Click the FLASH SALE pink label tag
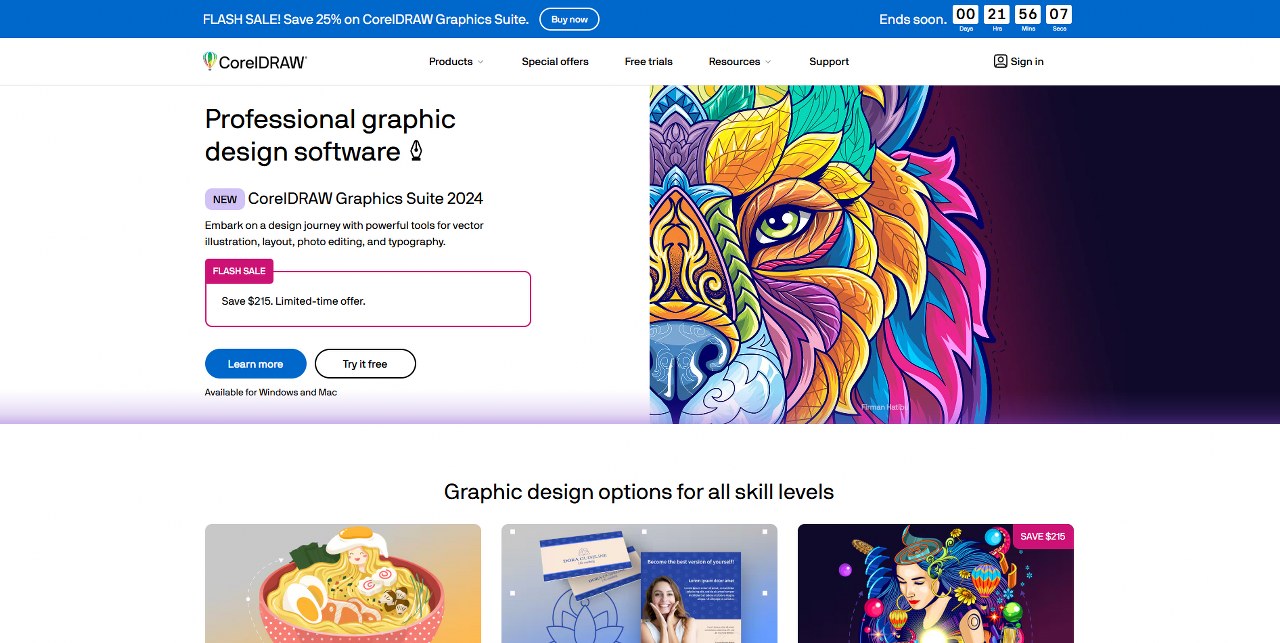 239,271
